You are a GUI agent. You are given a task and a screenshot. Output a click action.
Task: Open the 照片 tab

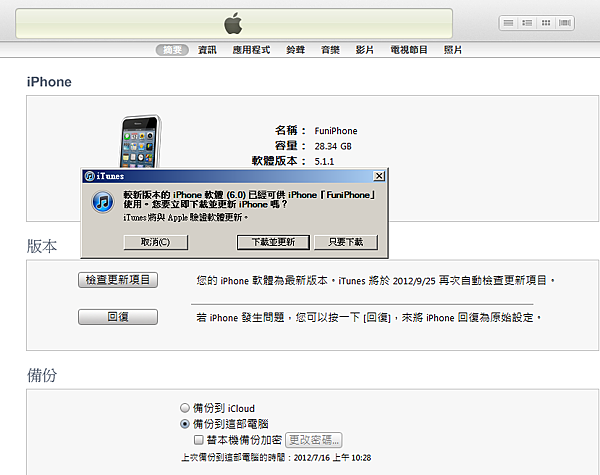coord(453,50)
